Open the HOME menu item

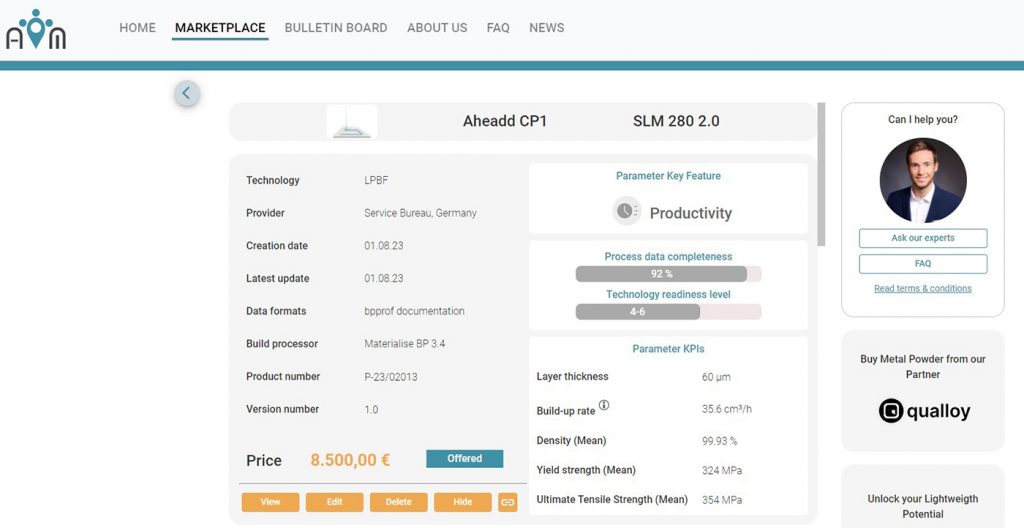tap(137, 28)
